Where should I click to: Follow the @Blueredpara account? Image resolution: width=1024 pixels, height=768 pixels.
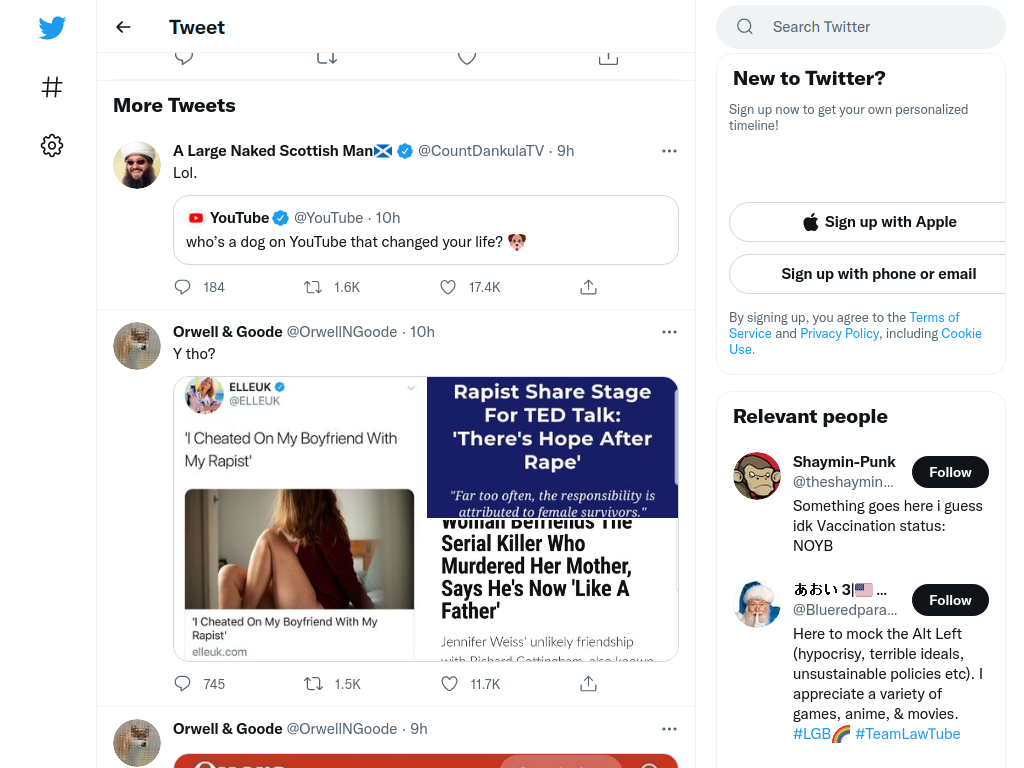(950, 600)
